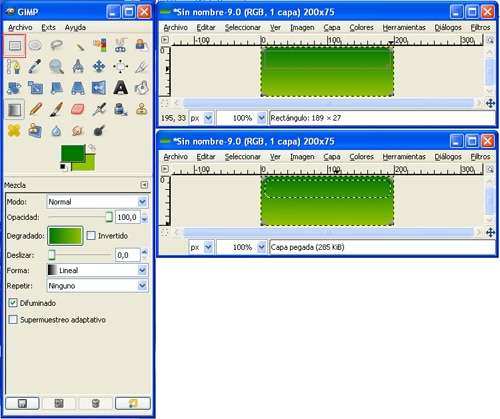This screenshot has height=419, width=500.
Task: Select the Select by Color tool
Action: (x=99, y=45)
